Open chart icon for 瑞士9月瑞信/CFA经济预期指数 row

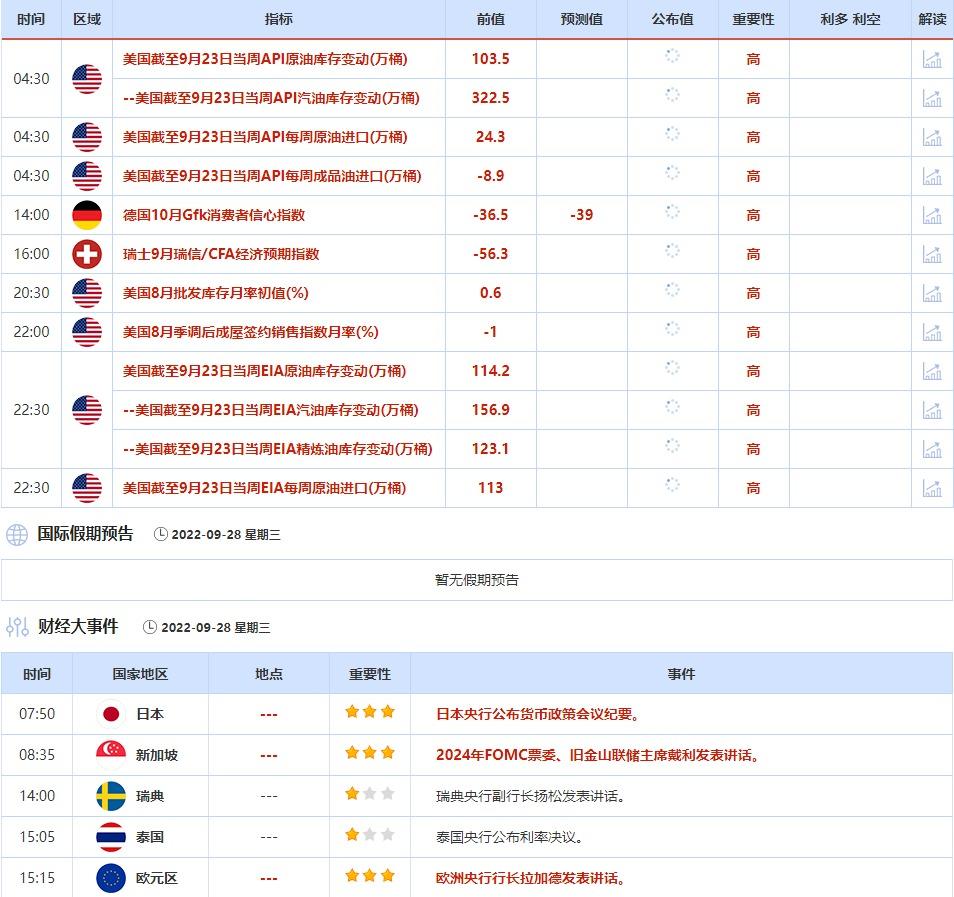tap(931, 254)
